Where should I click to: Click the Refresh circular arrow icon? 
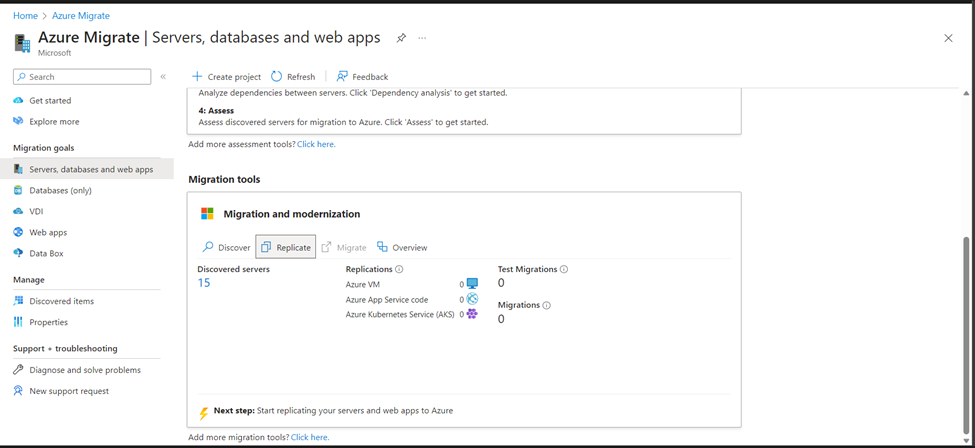point(277,77)
